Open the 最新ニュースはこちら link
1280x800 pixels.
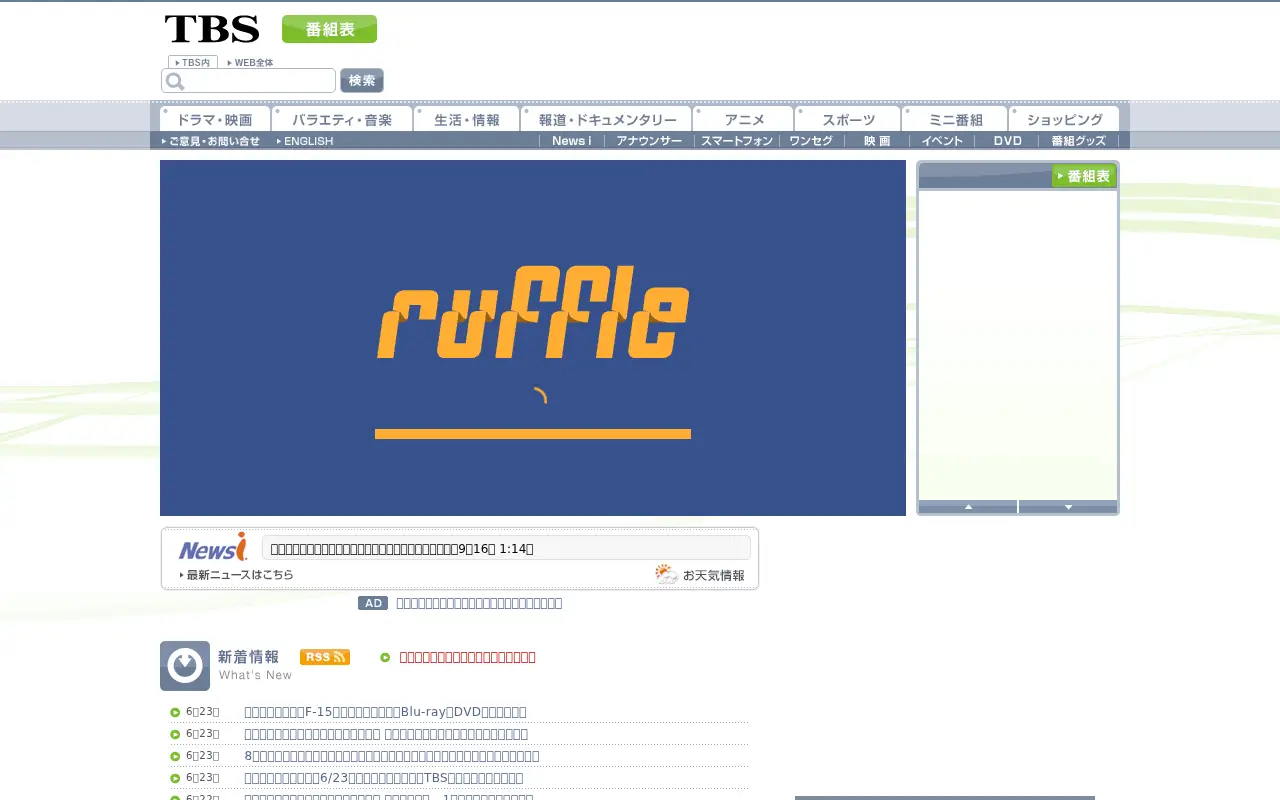pos(237,575)
